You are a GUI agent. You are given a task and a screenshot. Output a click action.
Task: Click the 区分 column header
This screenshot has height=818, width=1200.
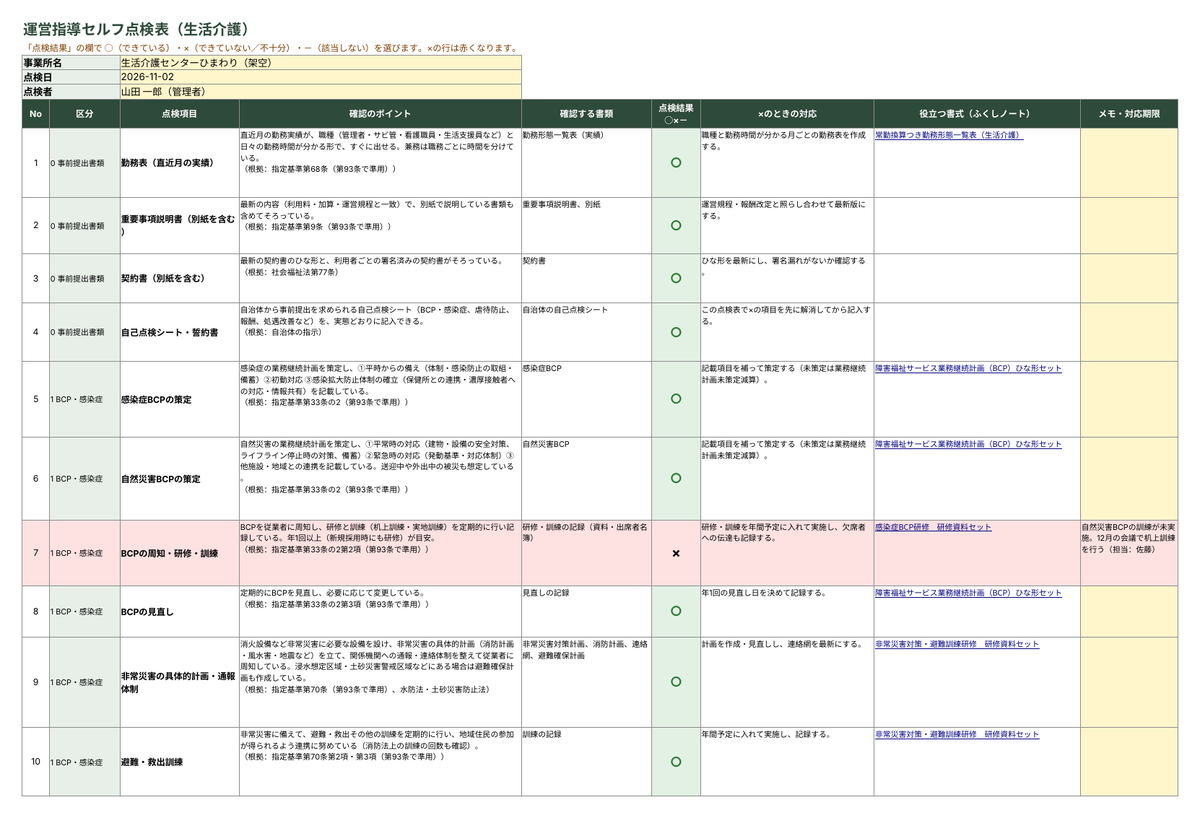[85, 114]
